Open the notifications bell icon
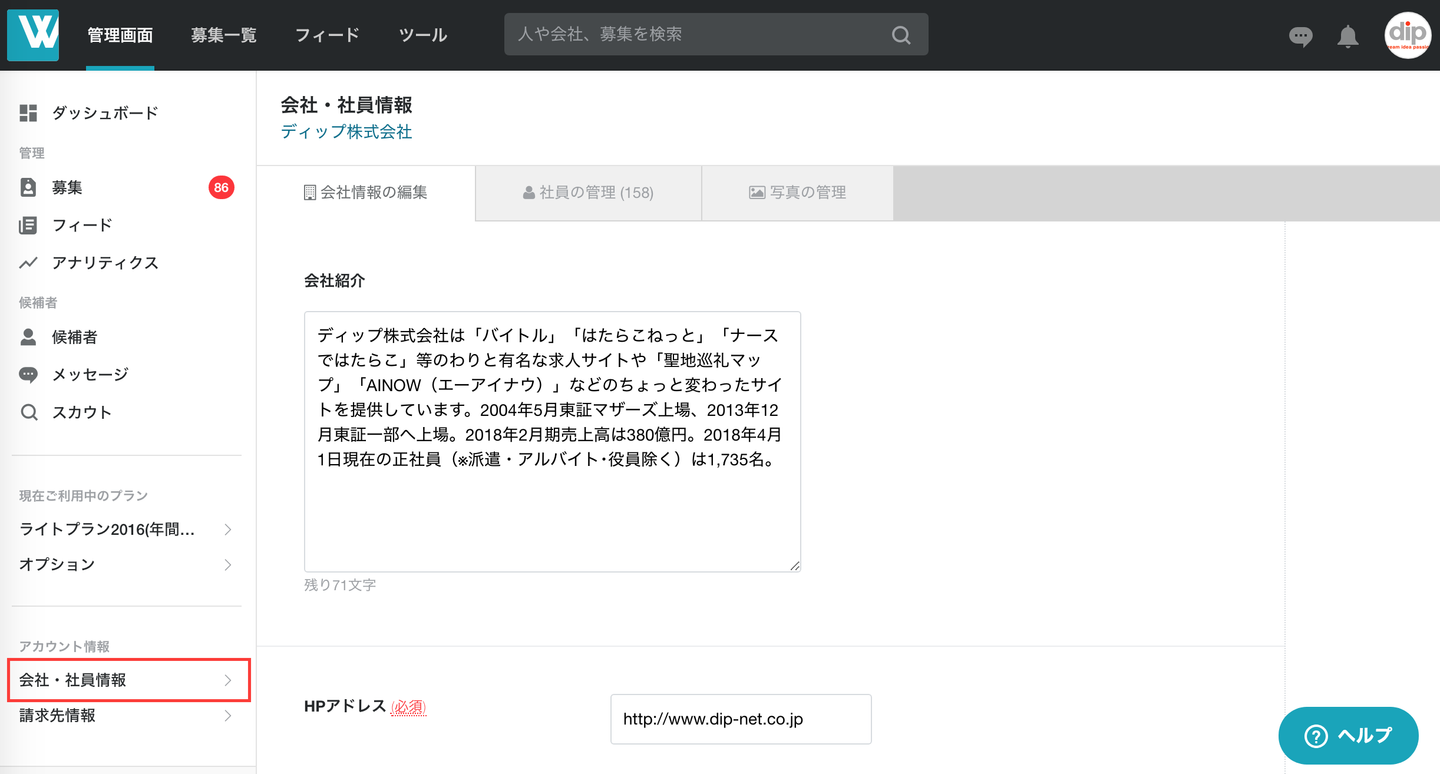1440x774 pixels. click(1348, 37)
